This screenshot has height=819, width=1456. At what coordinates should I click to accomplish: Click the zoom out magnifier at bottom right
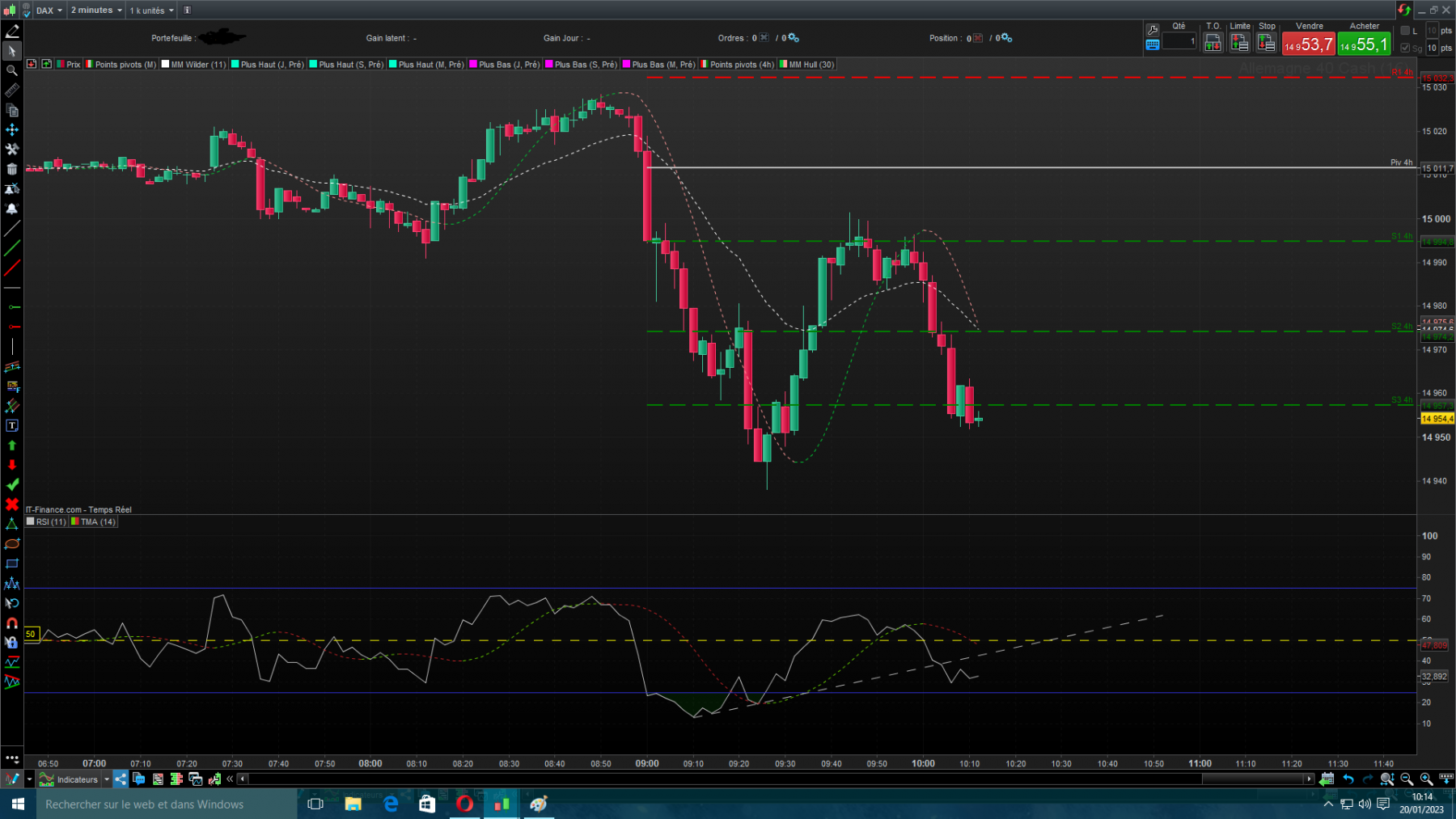coord(1407,779)
